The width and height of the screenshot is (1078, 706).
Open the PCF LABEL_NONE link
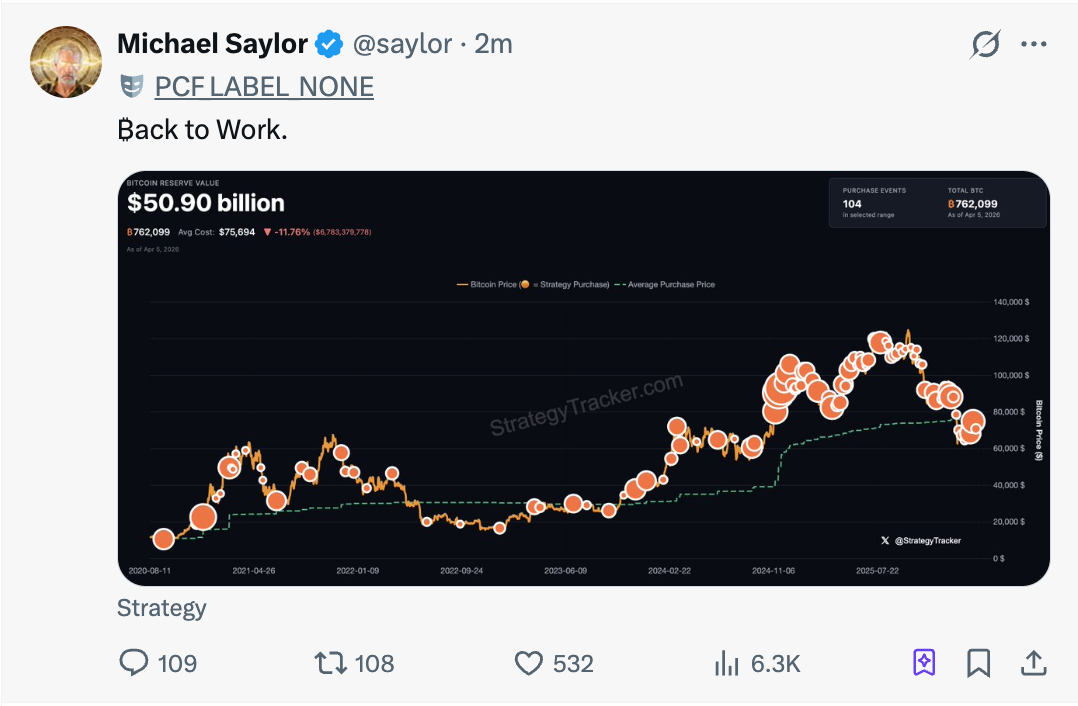click(264, 87)
